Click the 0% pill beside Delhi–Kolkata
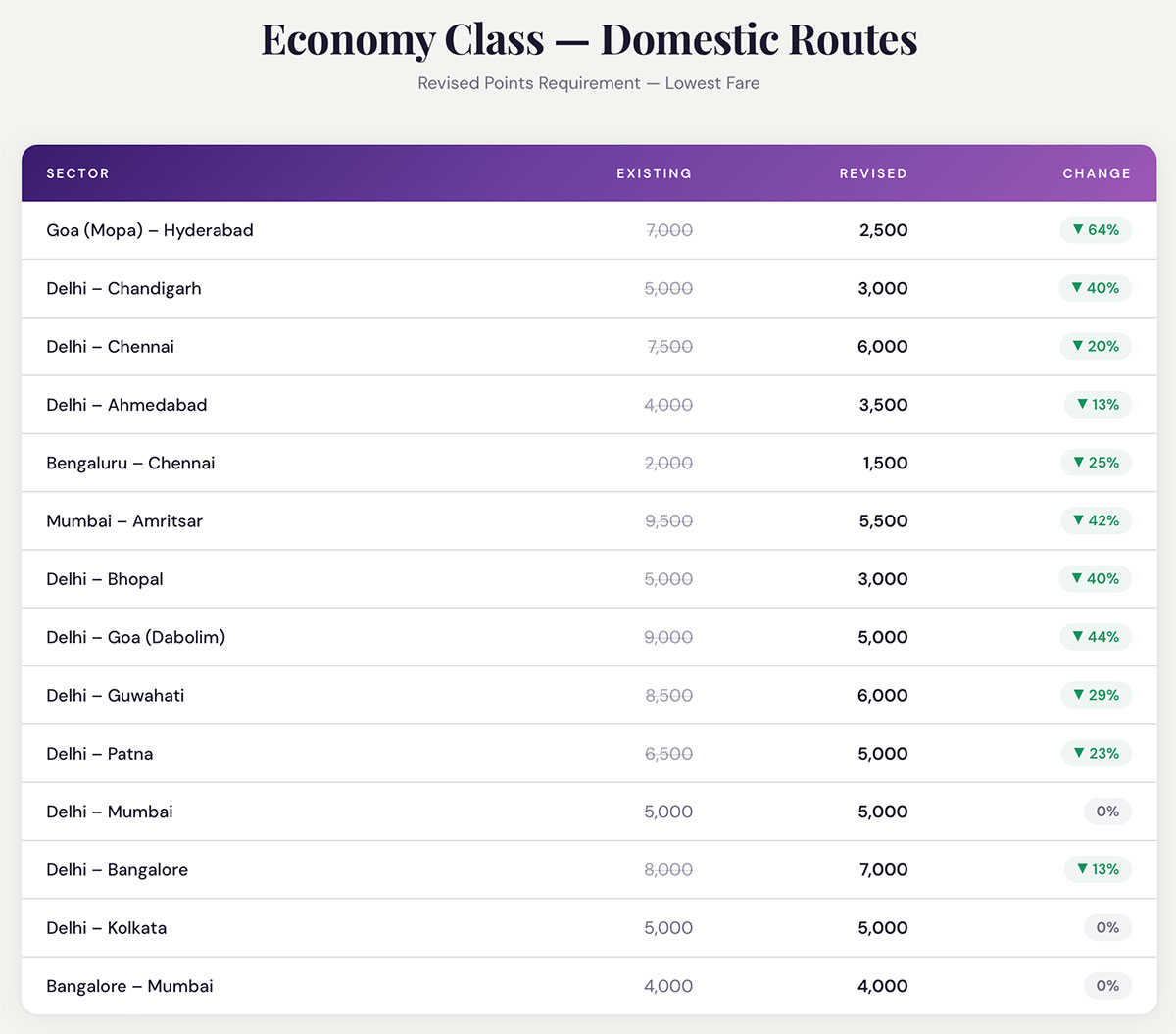Screen dimensions: 1176x1034 click(x=1106, y=927)
